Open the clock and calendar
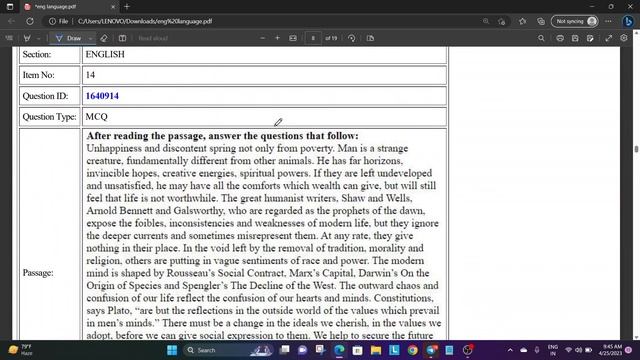The width and height of the screenshot is (640, 360). [610, 350]
